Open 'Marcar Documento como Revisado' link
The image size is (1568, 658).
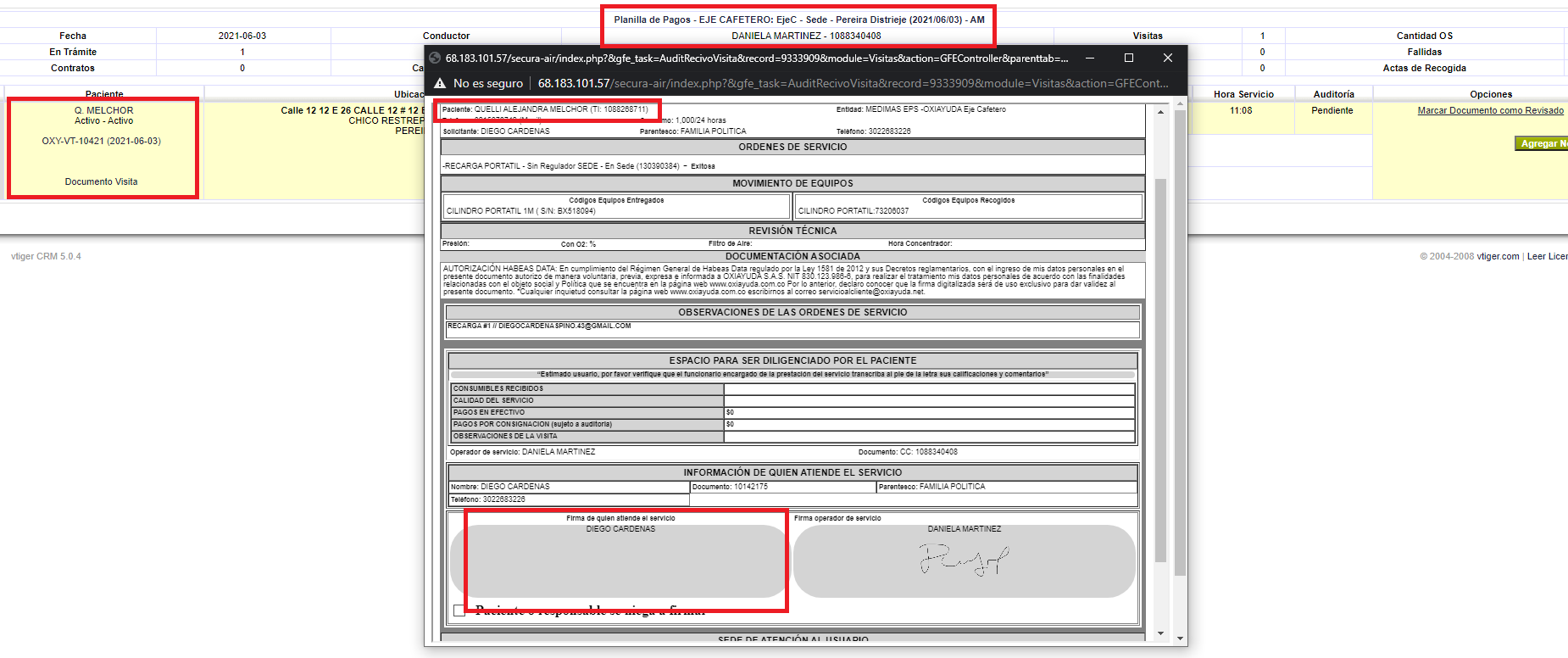coord(1490,110)
